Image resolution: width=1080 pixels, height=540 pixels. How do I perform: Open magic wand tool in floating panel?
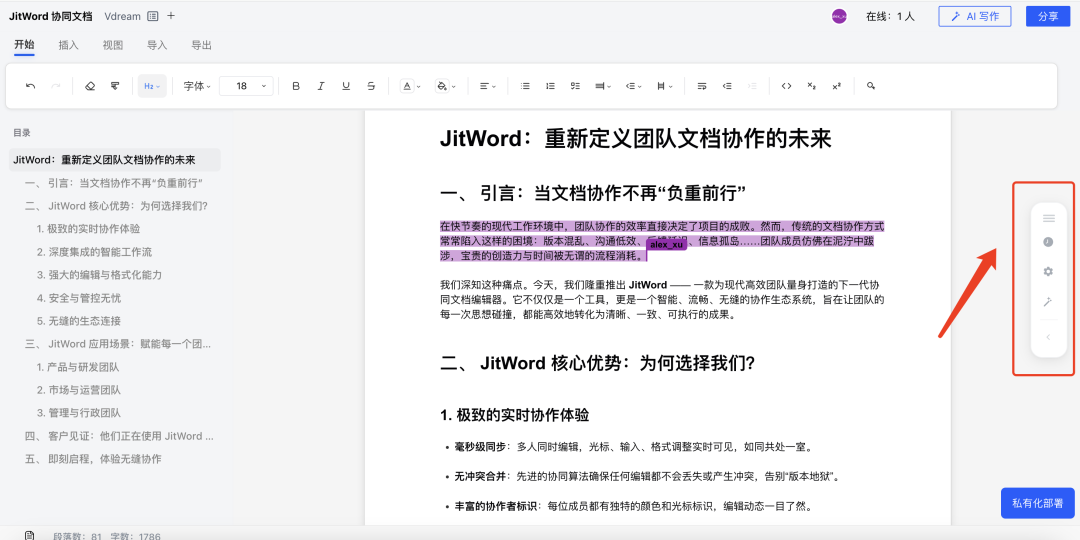pos(1048,301)
